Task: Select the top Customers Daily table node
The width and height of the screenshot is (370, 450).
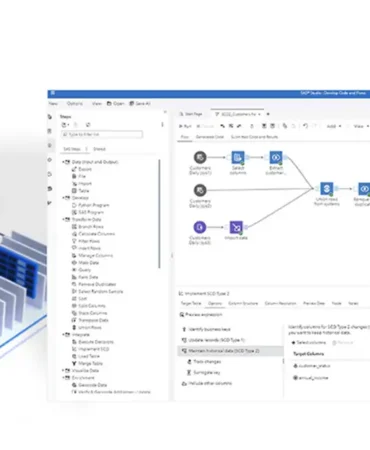Action: pos(200,157)
